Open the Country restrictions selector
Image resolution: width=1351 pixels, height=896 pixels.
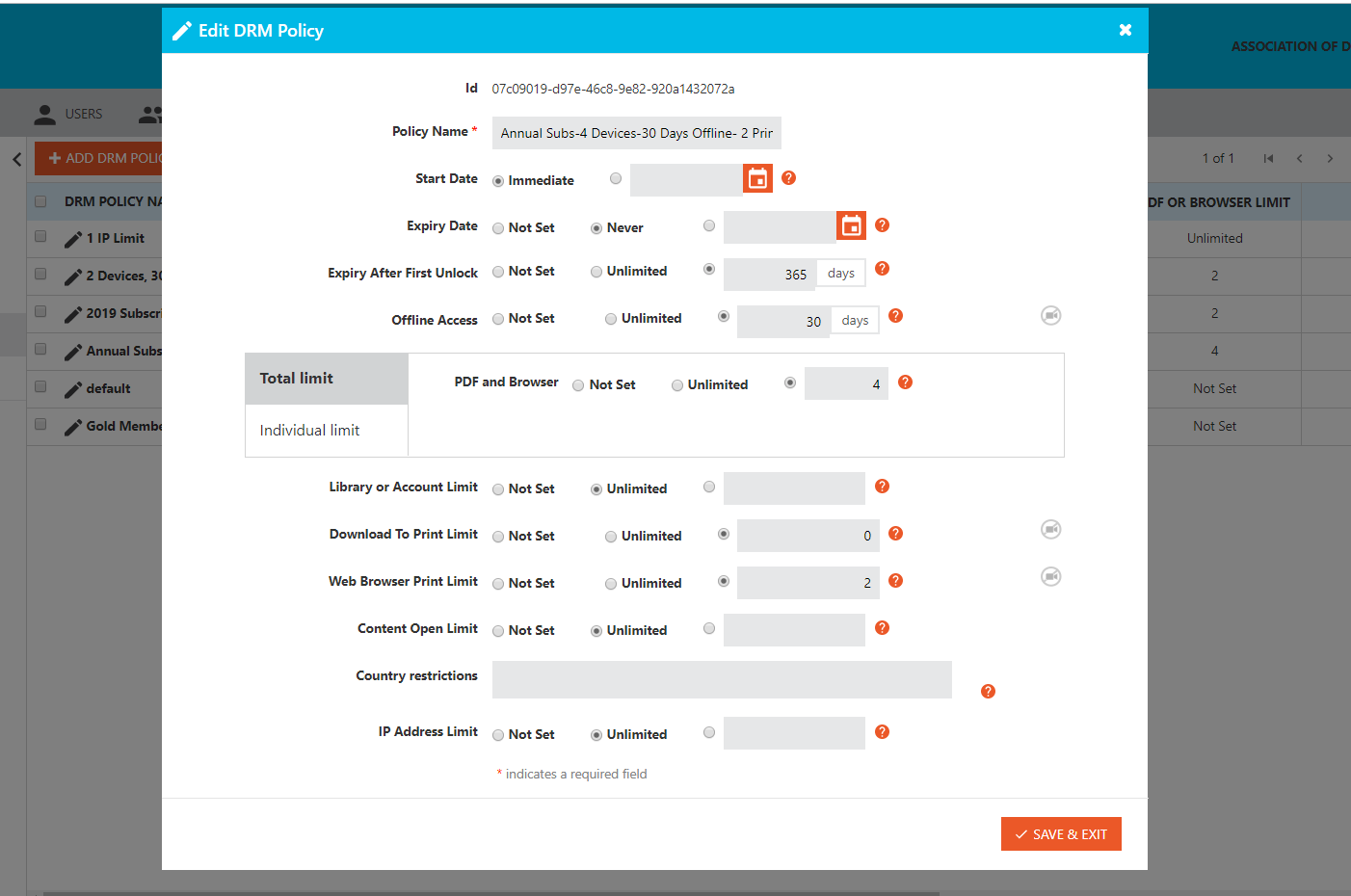click(722, 679)
